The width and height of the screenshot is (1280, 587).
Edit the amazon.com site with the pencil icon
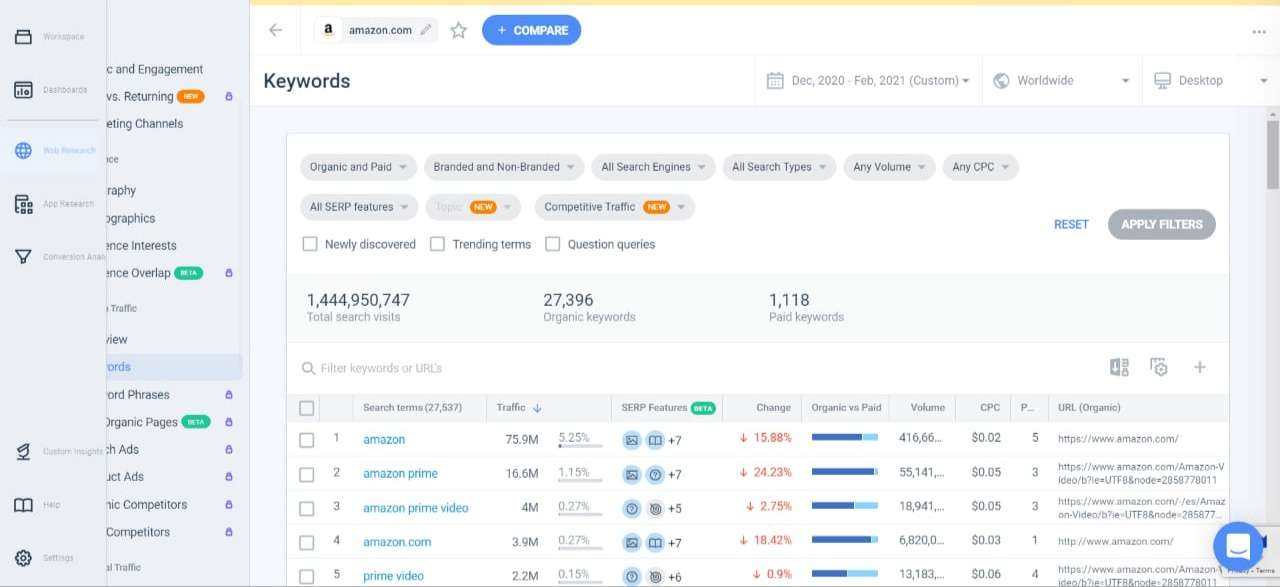pyautogui.click(x=426, y=30)
